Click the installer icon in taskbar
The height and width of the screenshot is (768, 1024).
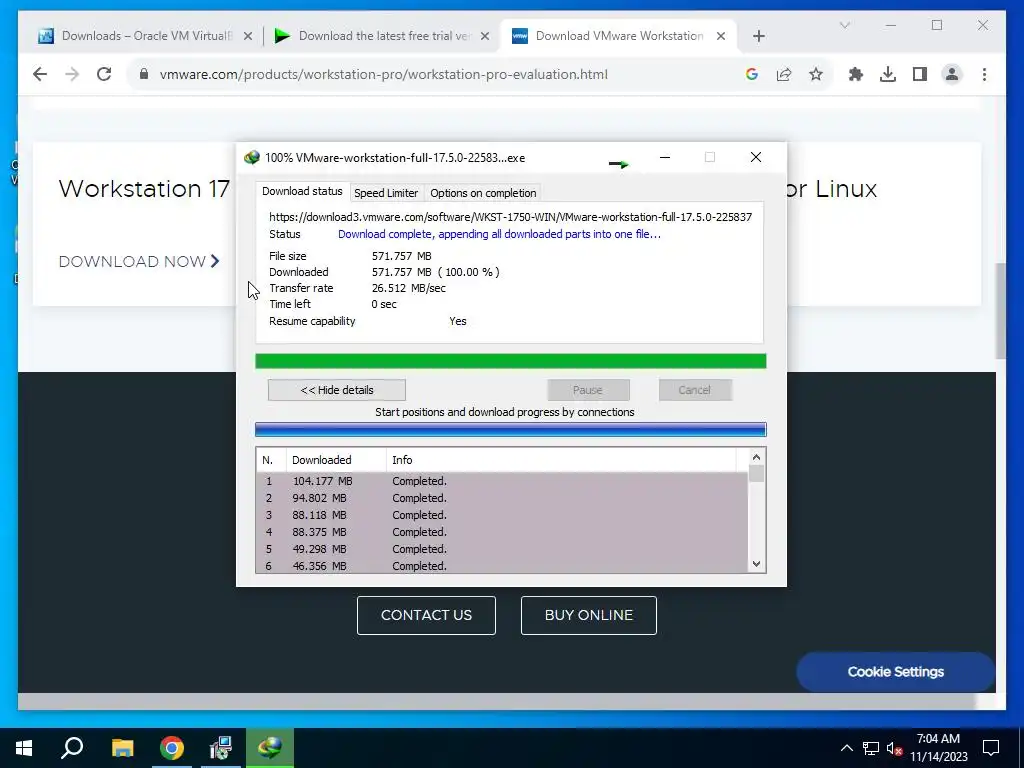221,748
